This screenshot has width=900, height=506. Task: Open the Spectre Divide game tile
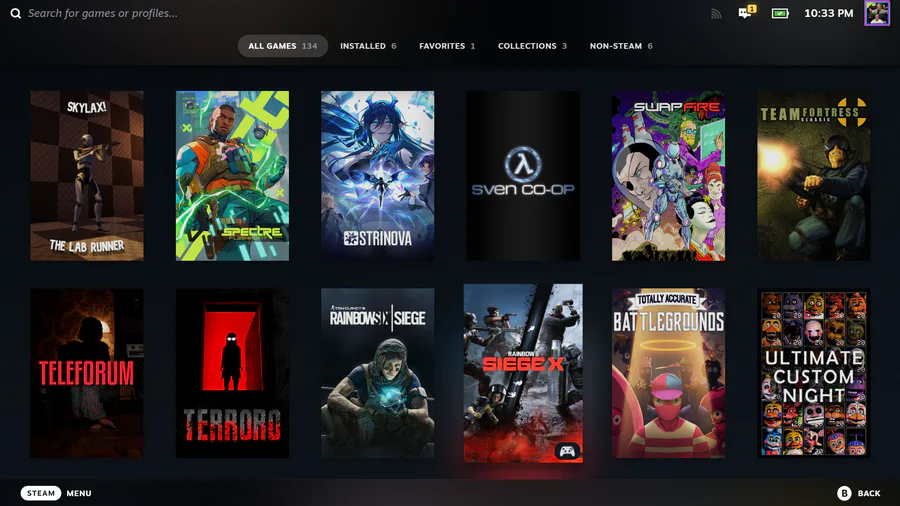pos(232,176)
